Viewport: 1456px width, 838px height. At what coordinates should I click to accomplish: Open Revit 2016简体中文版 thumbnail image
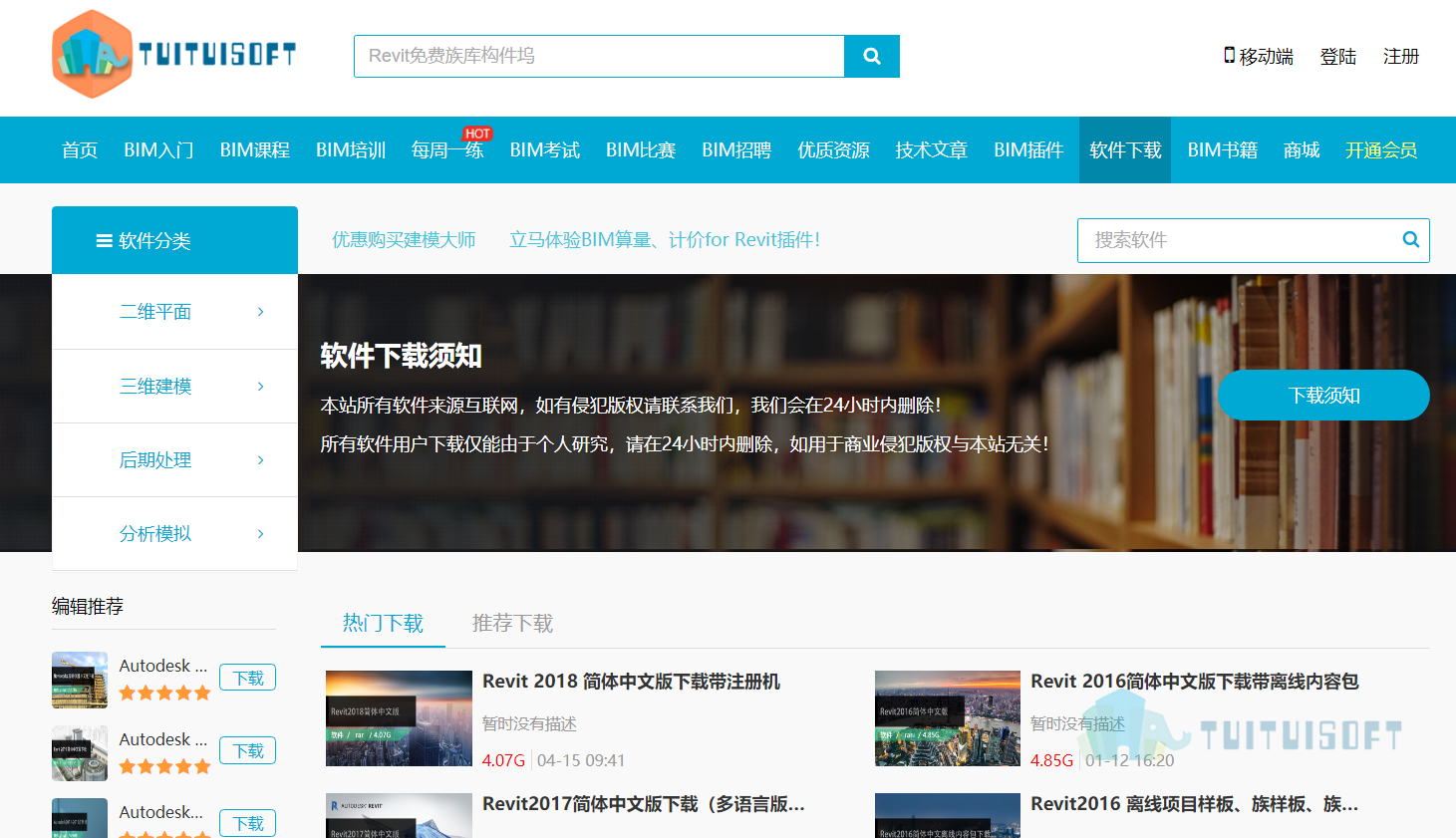coord(948,718)
